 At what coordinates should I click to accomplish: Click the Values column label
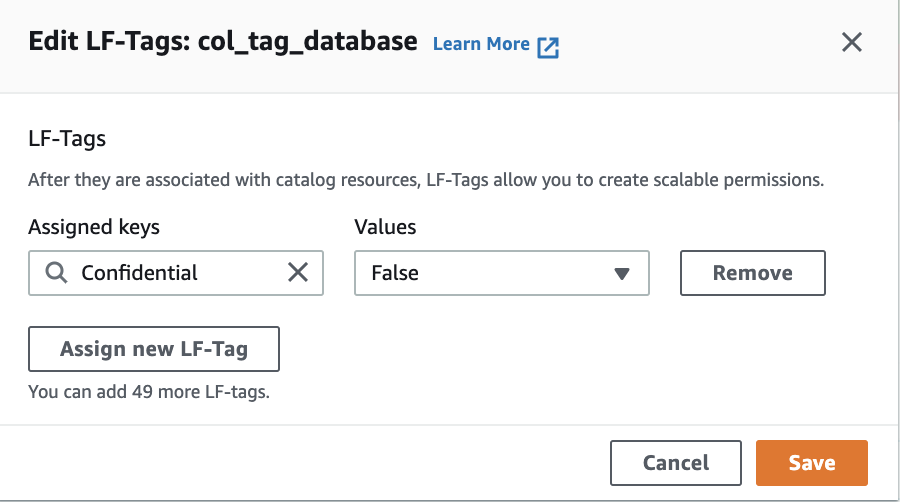point(385,227)
